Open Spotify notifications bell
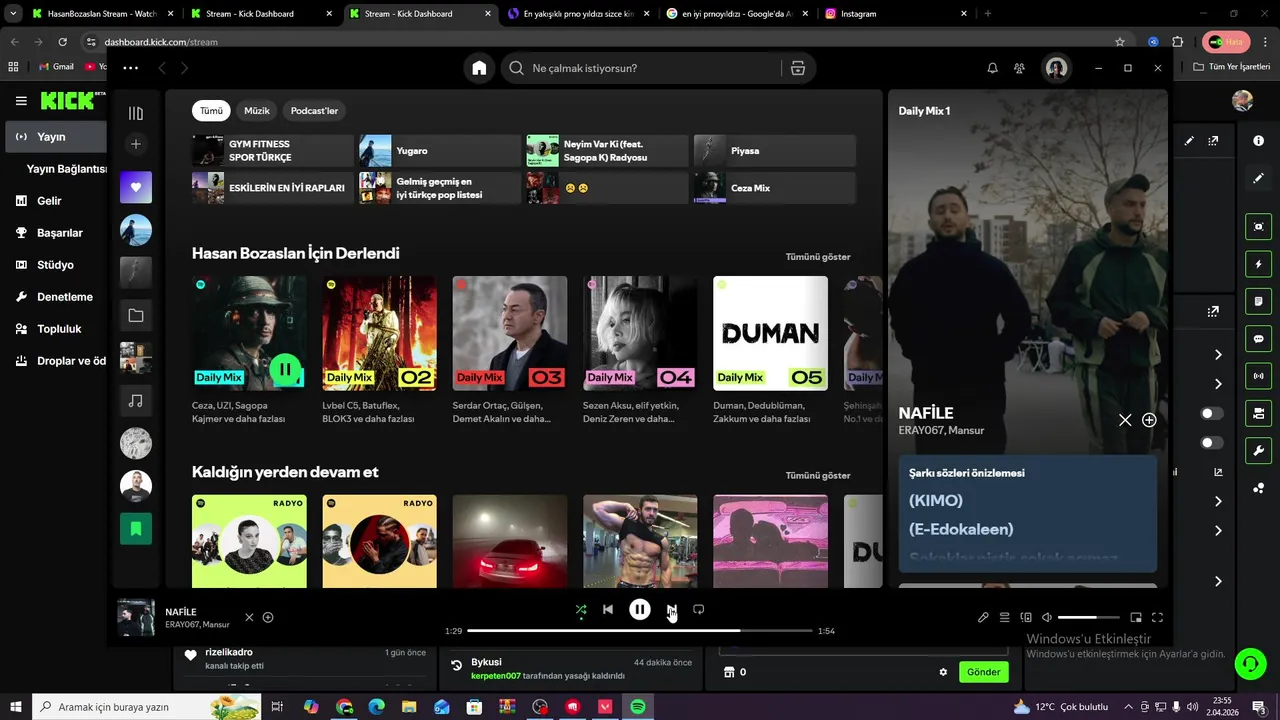 point(992,68)
